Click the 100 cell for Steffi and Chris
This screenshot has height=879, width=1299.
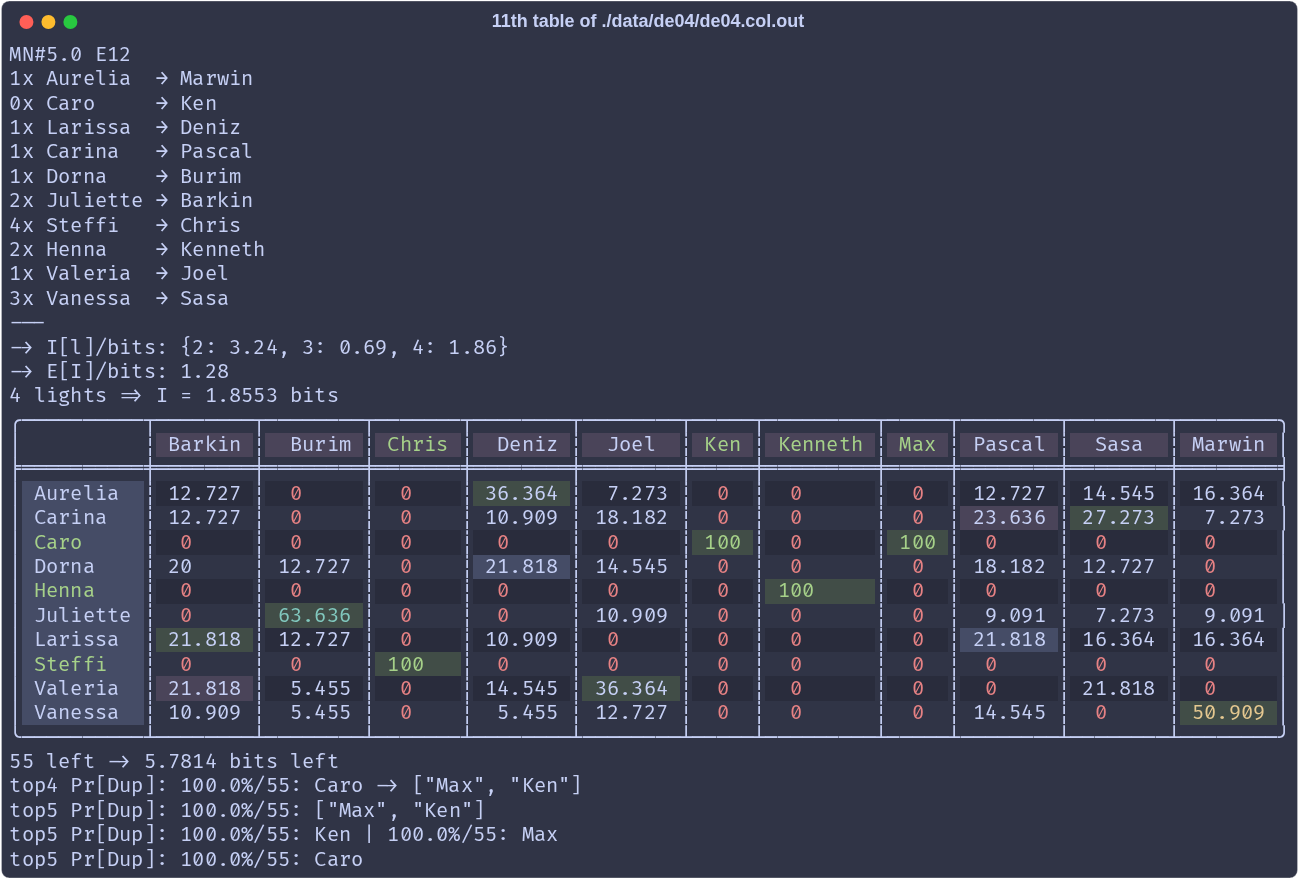pos(417,664)
